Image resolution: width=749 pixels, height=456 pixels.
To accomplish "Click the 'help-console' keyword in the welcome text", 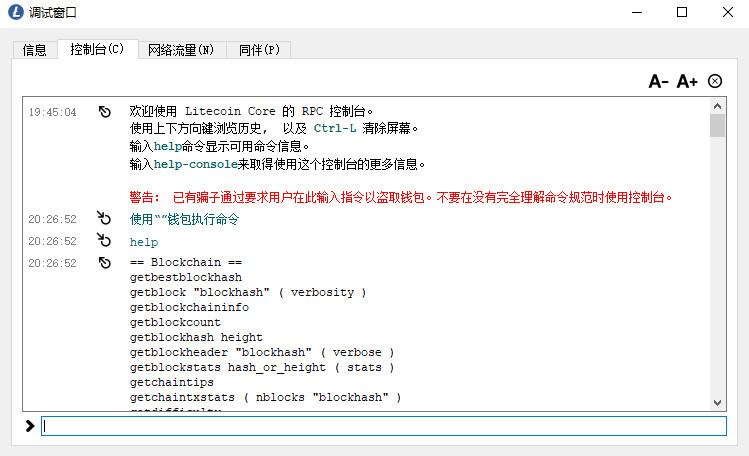I will click(196, 164).
